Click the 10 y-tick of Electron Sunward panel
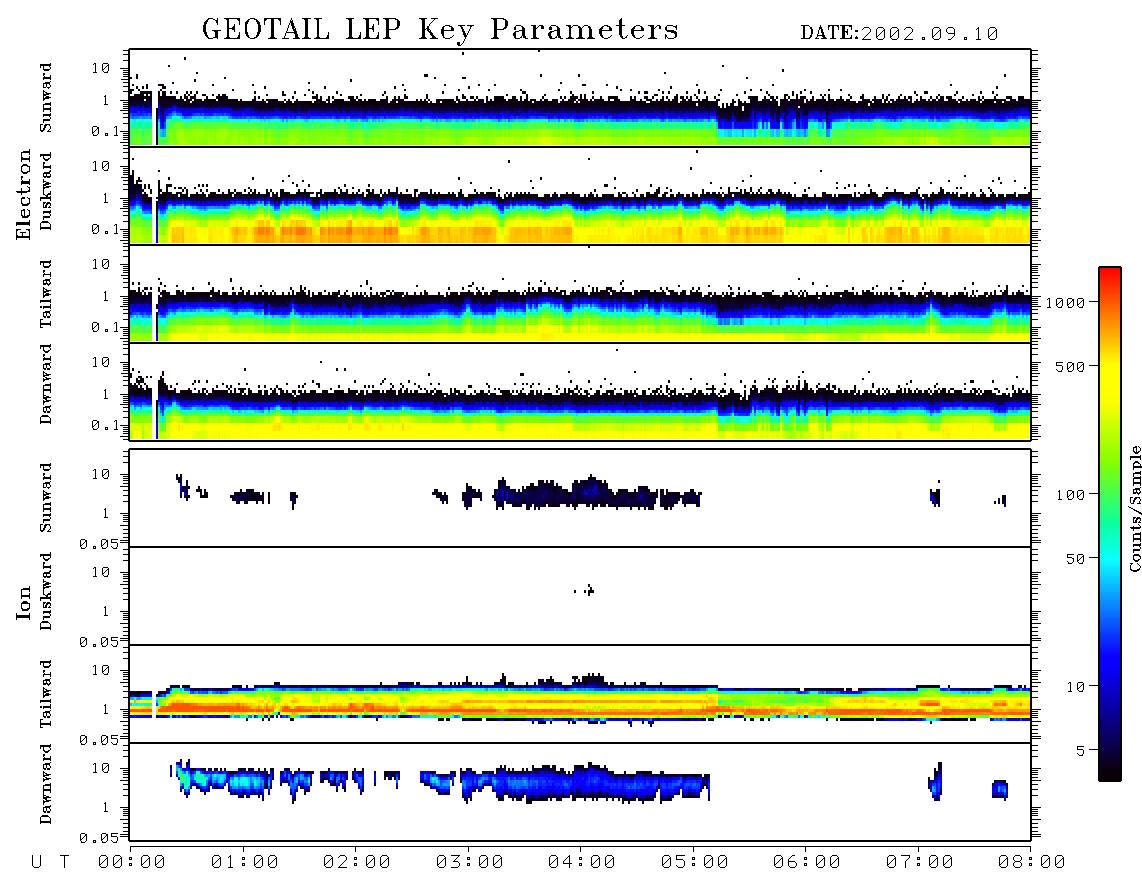1142x880 pixels. coord(101,68)
